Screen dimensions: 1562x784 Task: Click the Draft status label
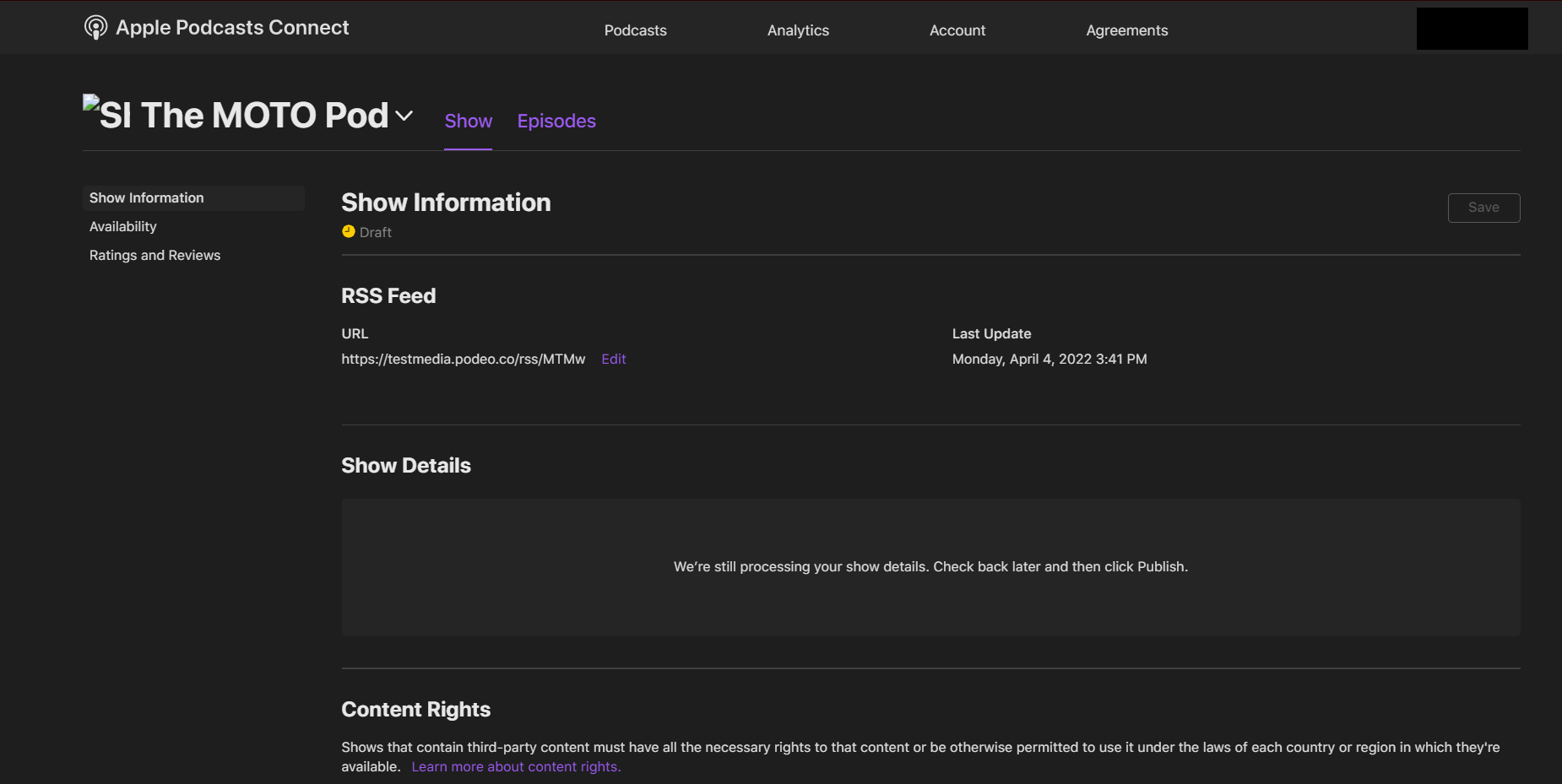click(376, 232)
